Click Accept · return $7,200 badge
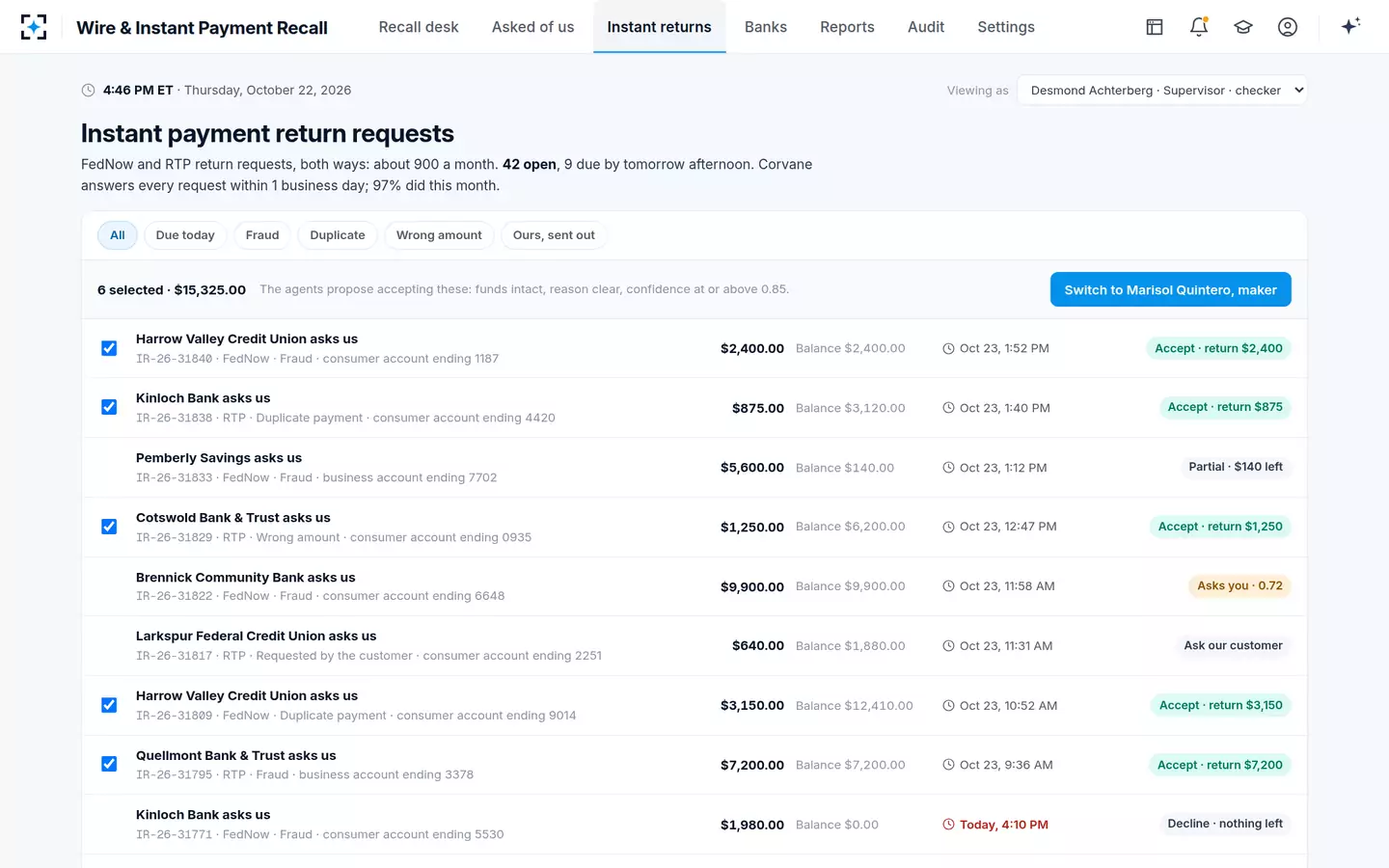The height and width of the screenshot is (868, 1389). pyautogui.click(x=1220, y=765)
